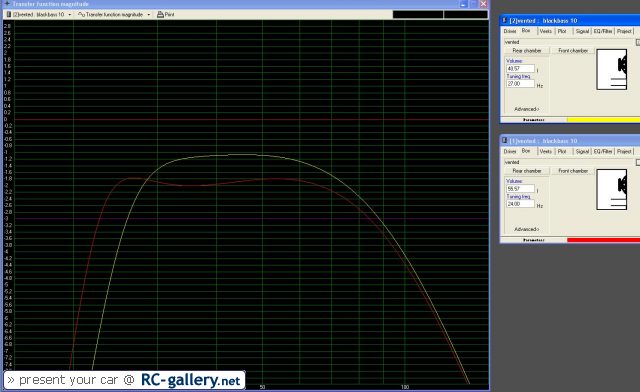
Task: Click the [1]vented project window title icon
Action: pyautogui.click(x=504, y=140)
